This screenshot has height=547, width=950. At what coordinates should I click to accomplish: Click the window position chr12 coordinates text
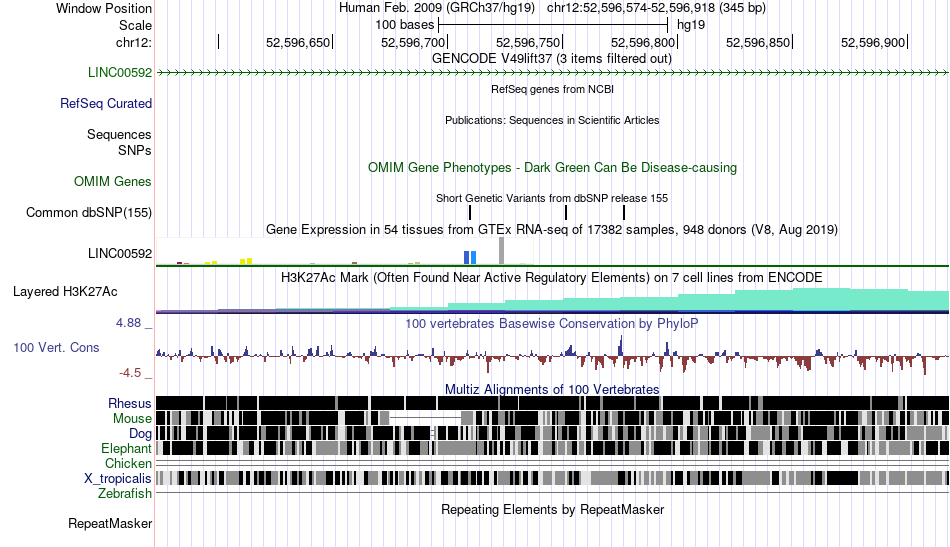coord(656,8)
